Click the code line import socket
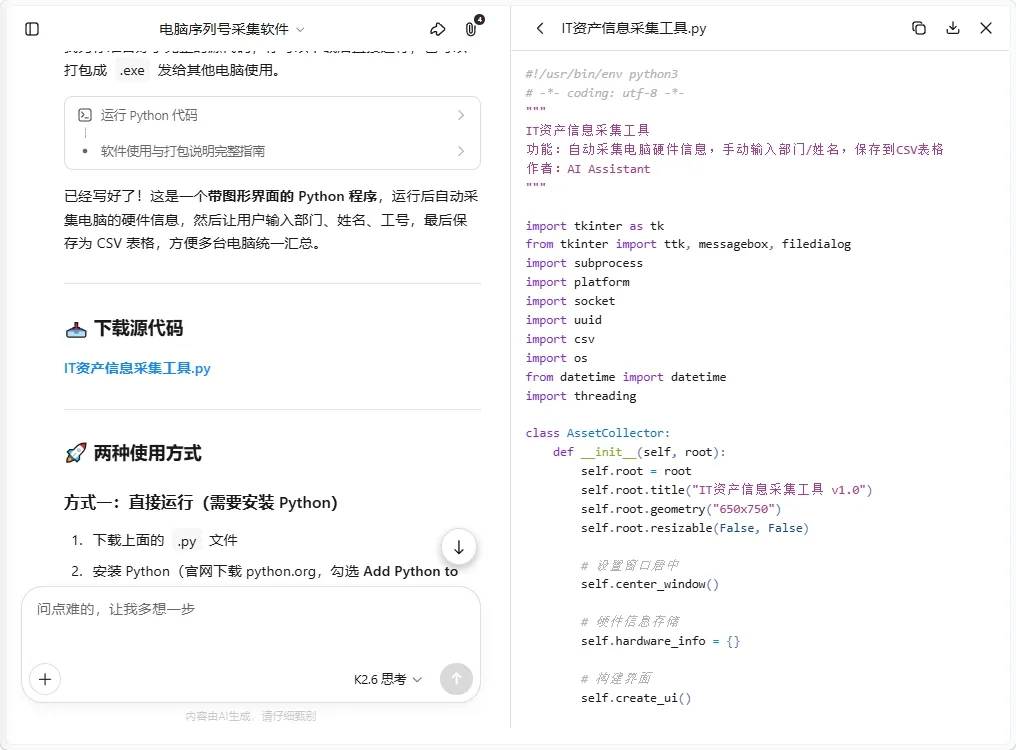1016x750 pixels. click(570, 301)
